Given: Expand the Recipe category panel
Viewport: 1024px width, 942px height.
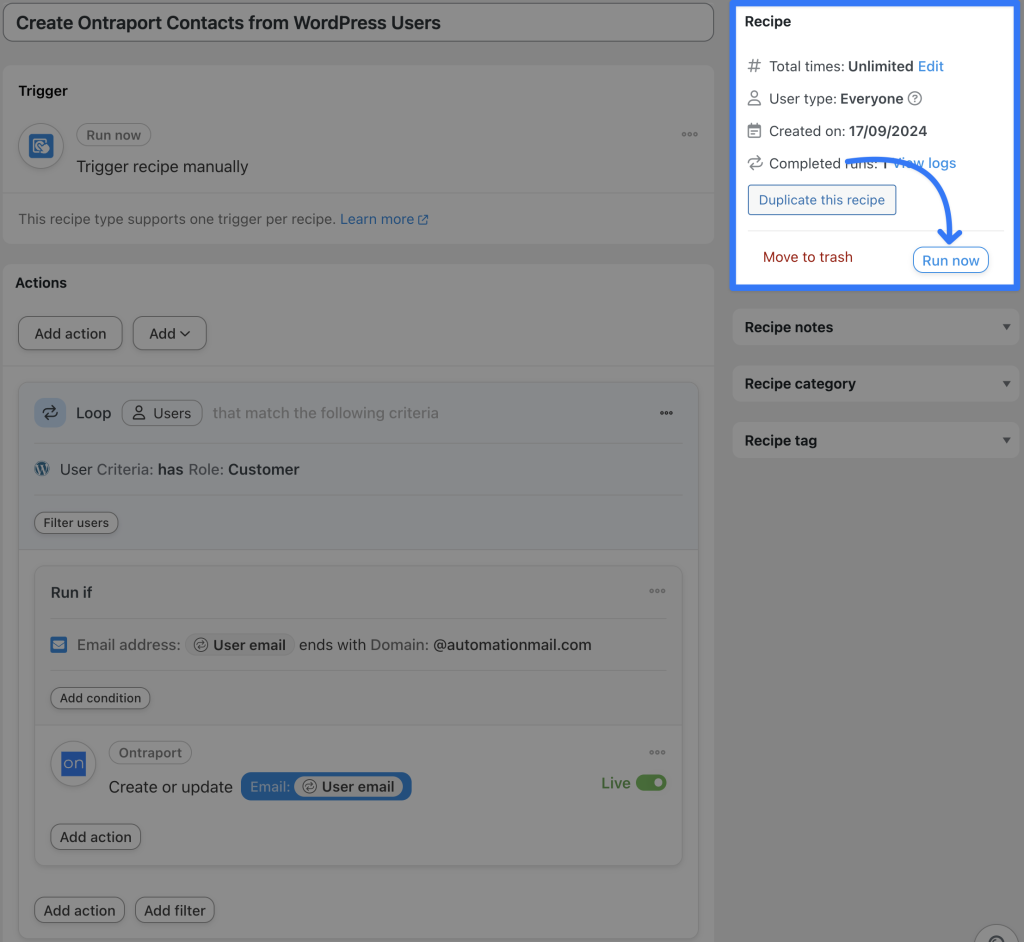Looking at the screenshot, I should coord(875,383).
